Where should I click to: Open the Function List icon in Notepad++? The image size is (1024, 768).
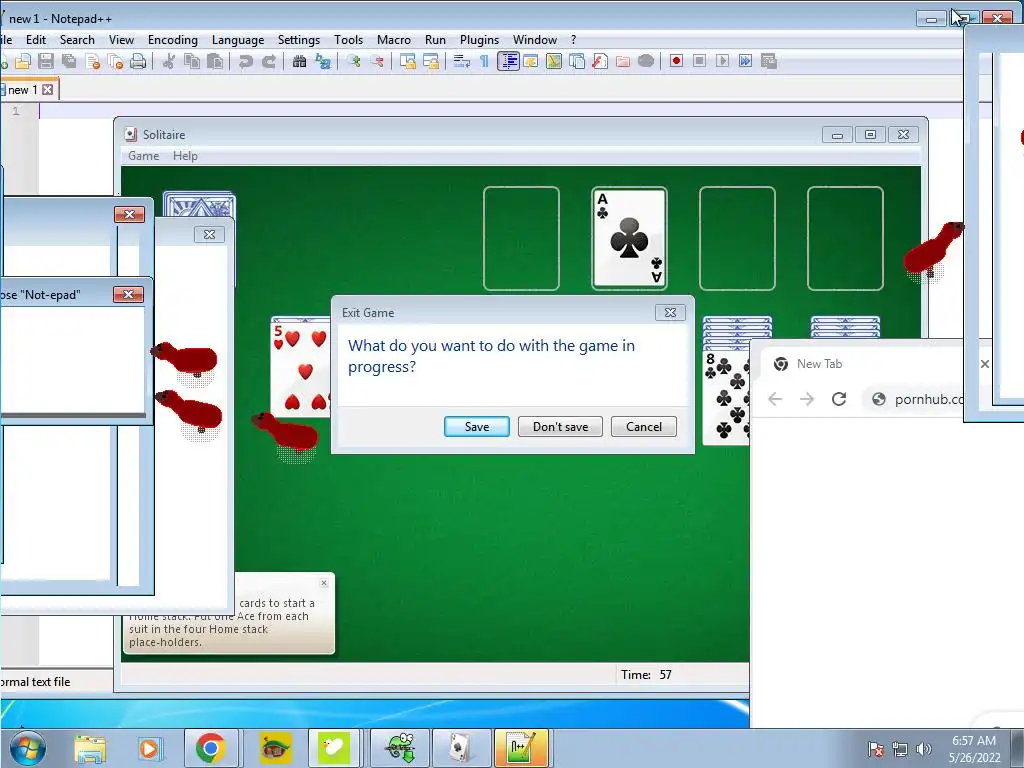pyautogui.click(x=600, y=61)
